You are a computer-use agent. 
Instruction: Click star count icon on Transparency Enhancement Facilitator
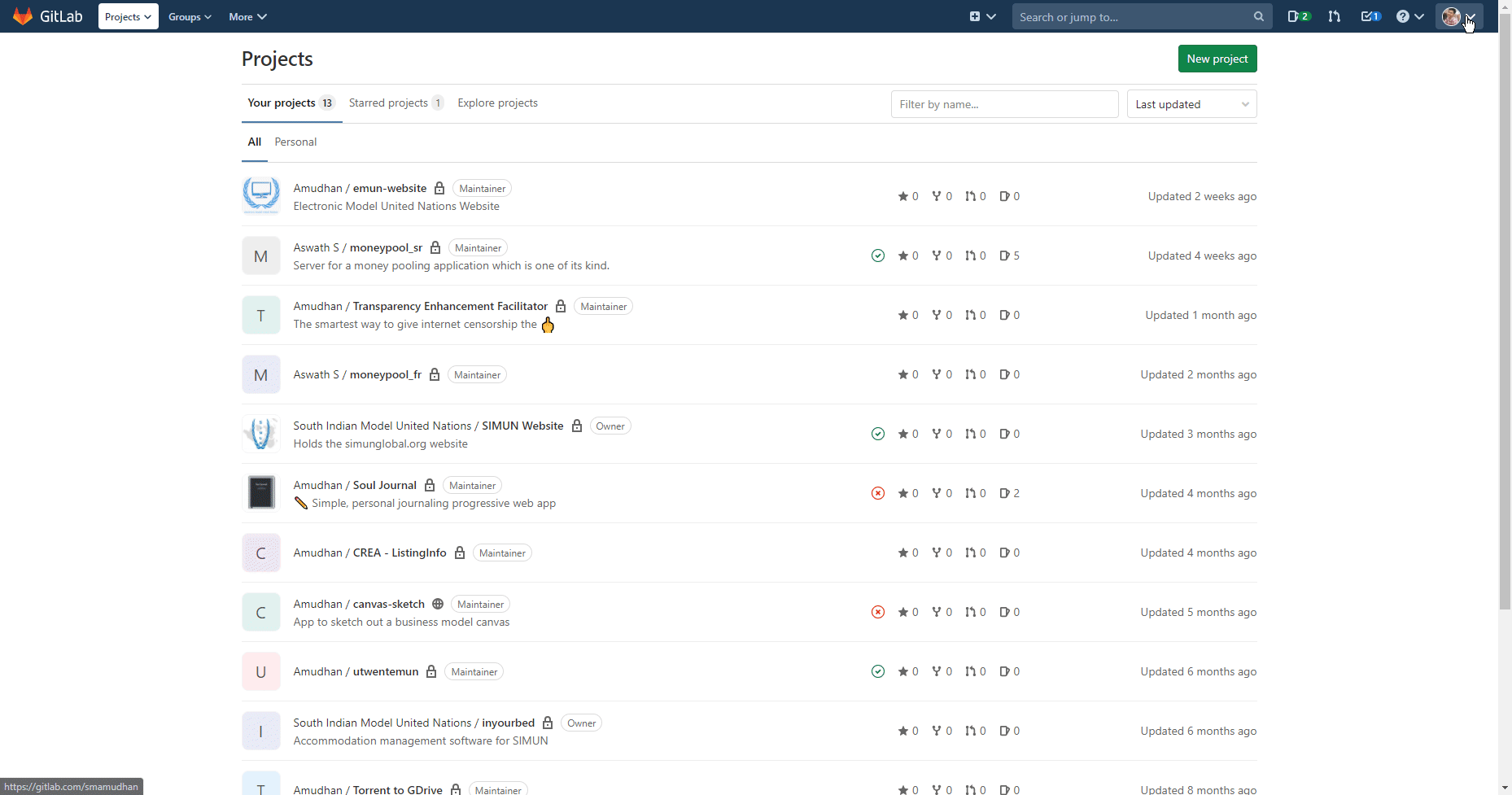(903, 315)
